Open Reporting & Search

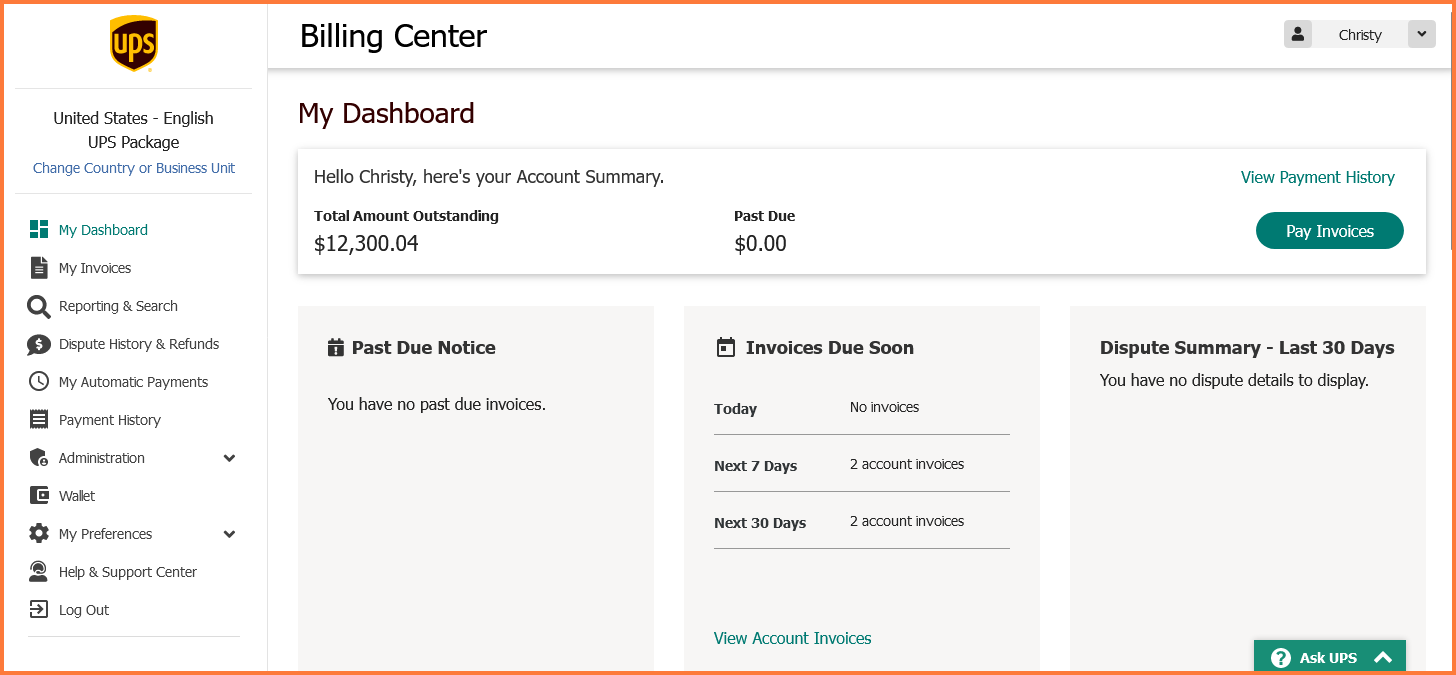point(118,306)
